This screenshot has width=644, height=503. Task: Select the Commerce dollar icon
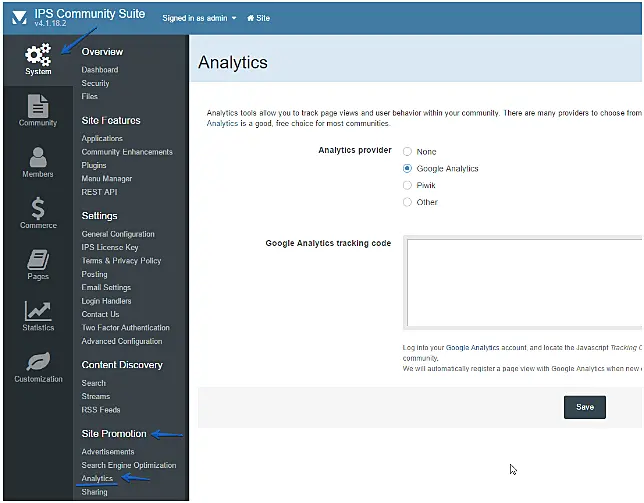coord(38,208)
